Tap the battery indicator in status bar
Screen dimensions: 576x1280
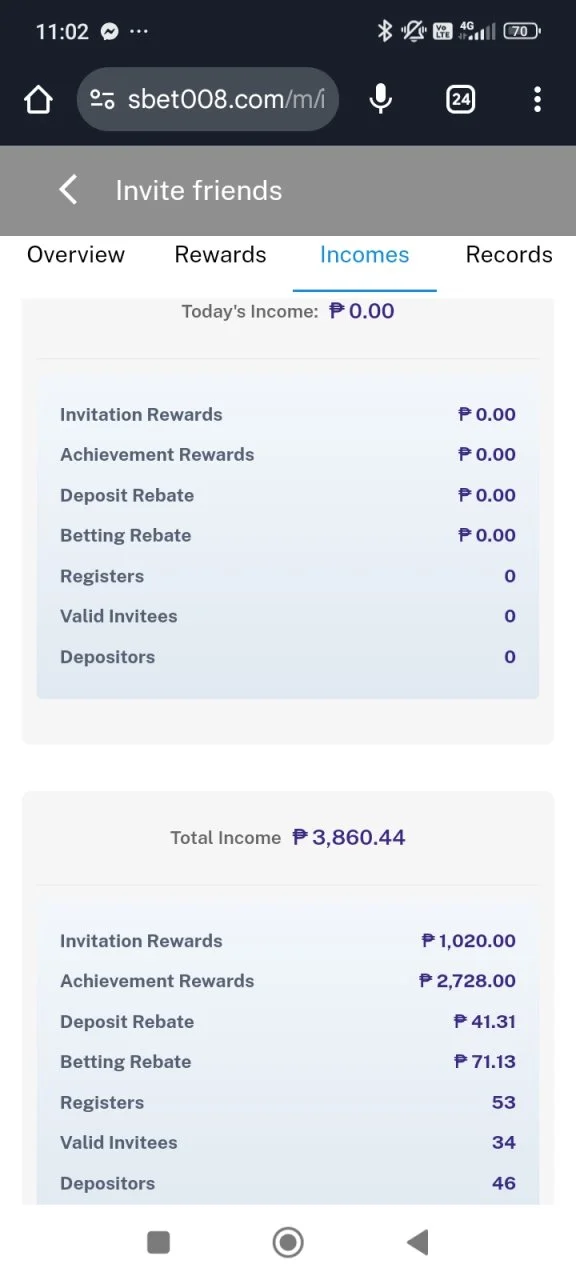click(x=522, y=31)
